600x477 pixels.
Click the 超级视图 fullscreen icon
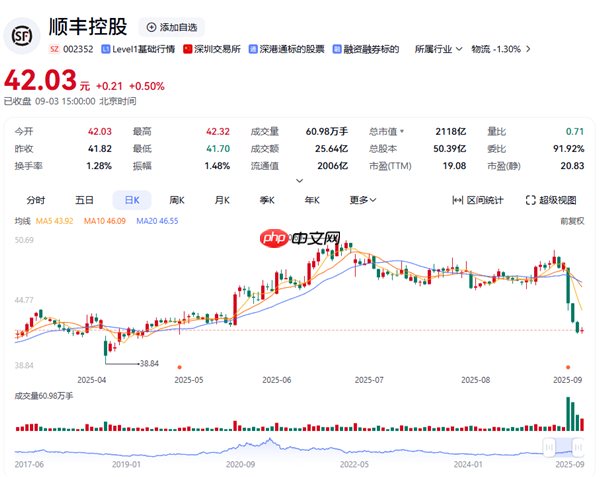point(531,200)
